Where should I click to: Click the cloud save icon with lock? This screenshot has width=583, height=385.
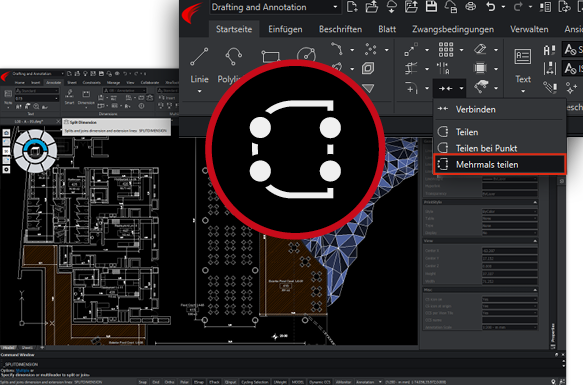pyautogui.click(x=451, y=7)
